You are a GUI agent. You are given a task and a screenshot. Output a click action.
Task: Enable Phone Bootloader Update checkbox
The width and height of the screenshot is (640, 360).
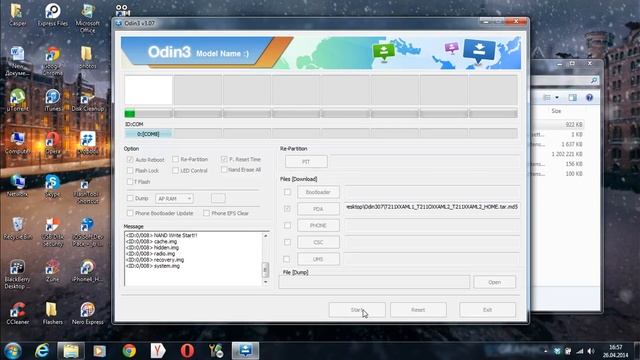130,213
